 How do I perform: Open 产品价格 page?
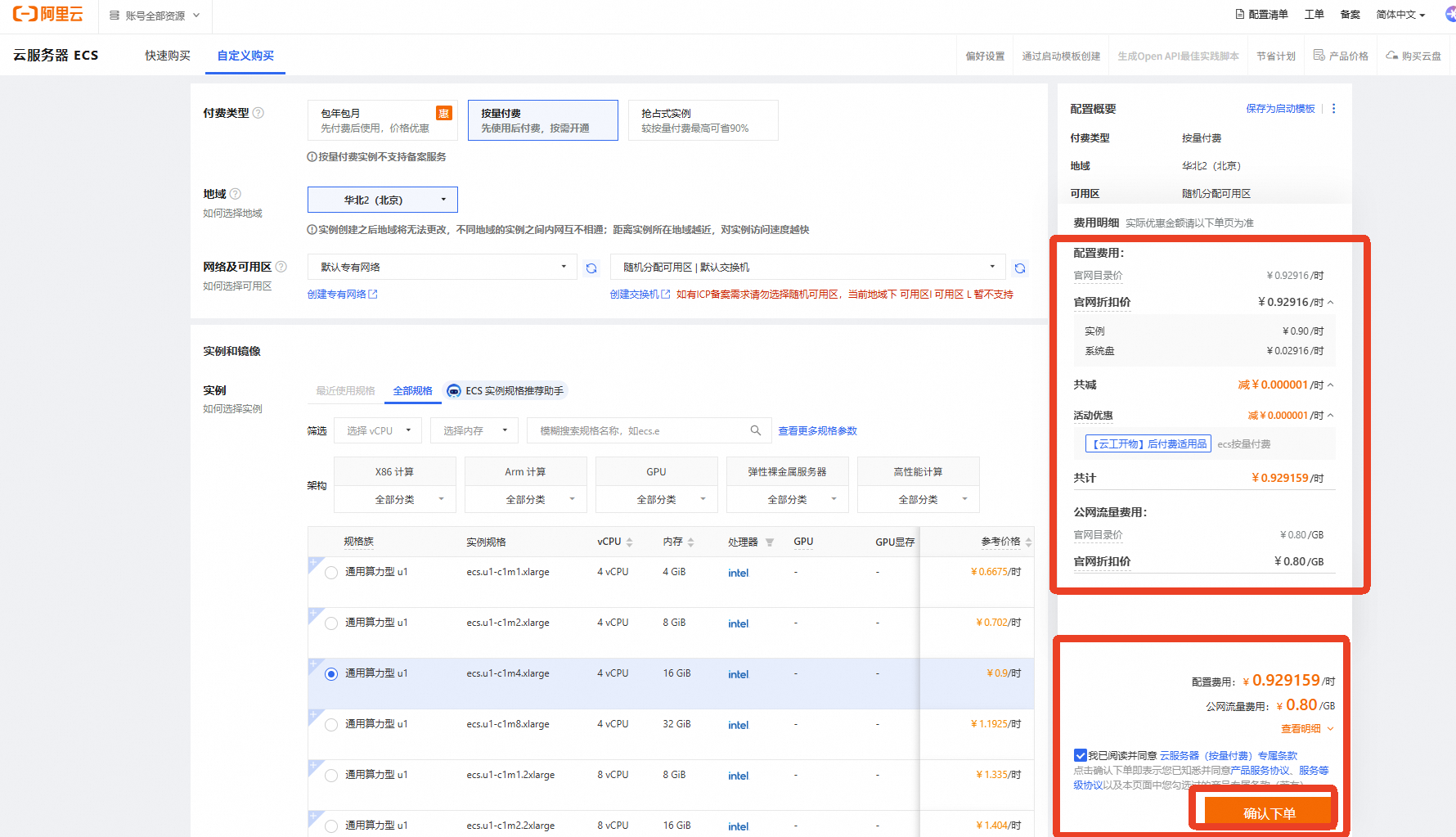pos(1341,56)
